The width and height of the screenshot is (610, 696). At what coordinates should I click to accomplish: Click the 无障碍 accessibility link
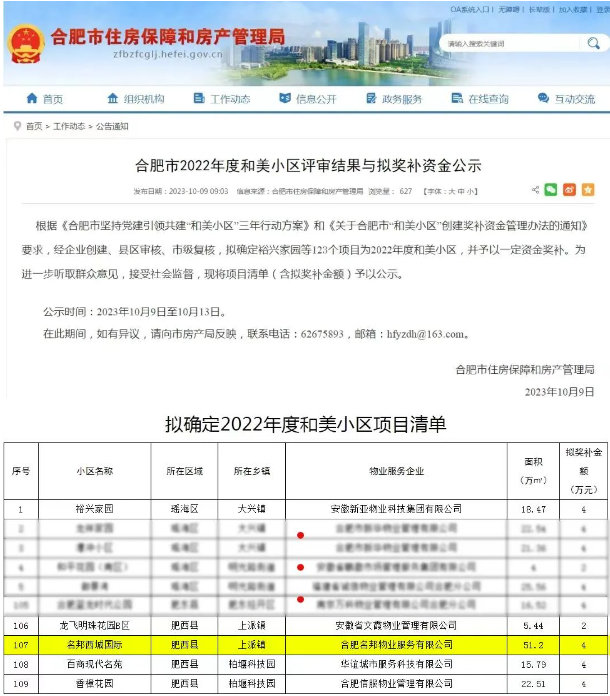pos(508,10)
